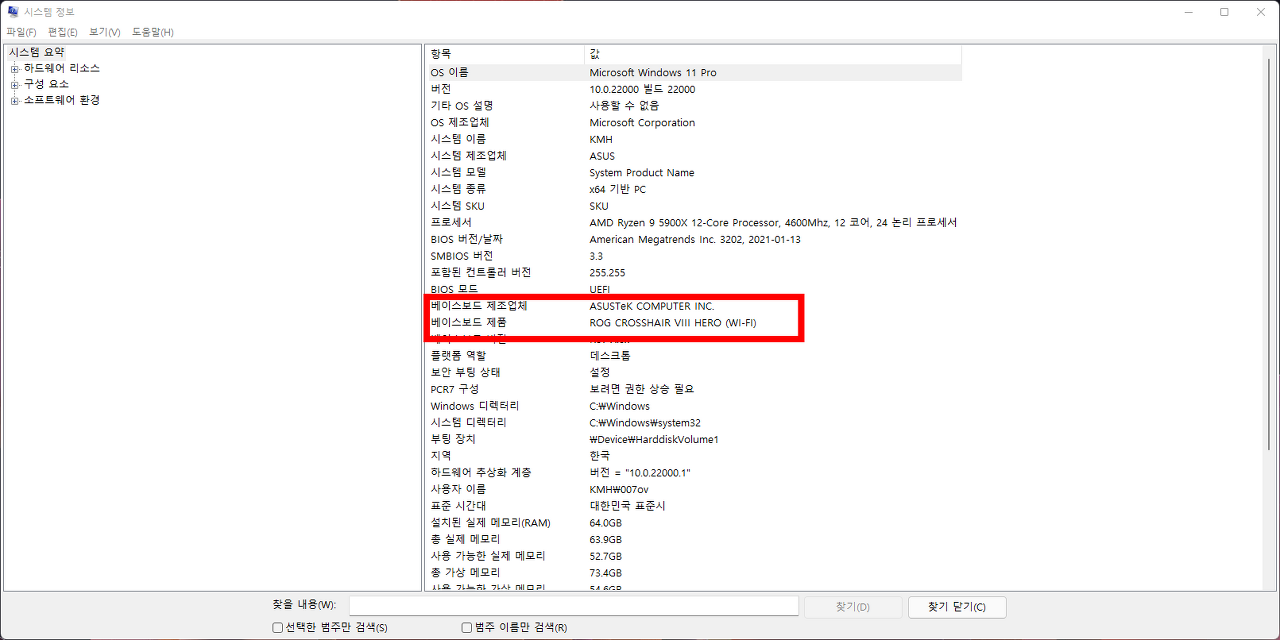This screenshot has height=640, width=1280.
Task: Click the ROG CROSSHAIR VIII HERO (WI-FI) value
Action: click(673, 322)
